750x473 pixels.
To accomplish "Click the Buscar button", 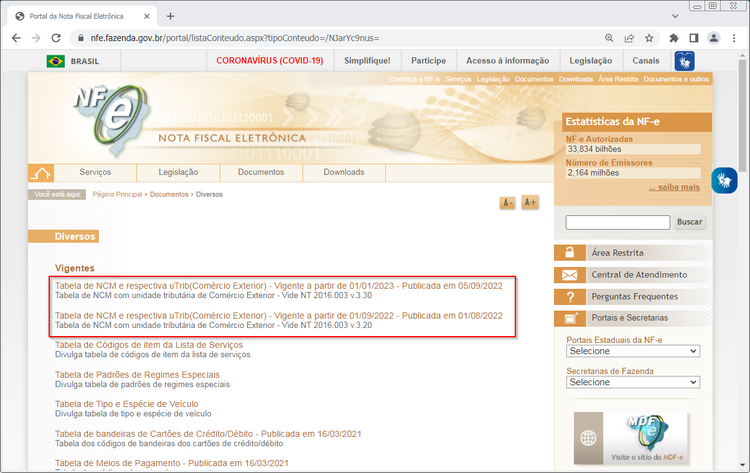I will click(689, 222).
